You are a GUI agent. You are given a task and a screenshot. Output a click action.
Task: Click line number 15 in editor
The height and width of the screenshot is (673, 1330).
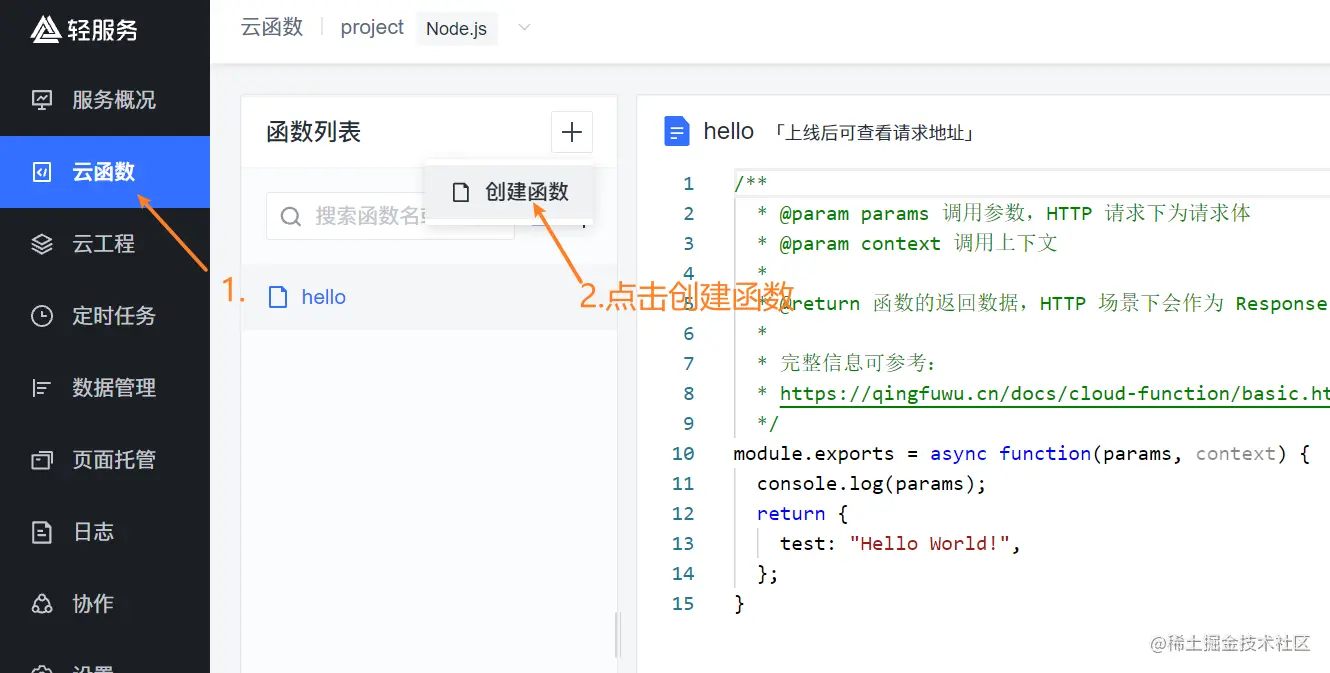[x=683, y=603]
